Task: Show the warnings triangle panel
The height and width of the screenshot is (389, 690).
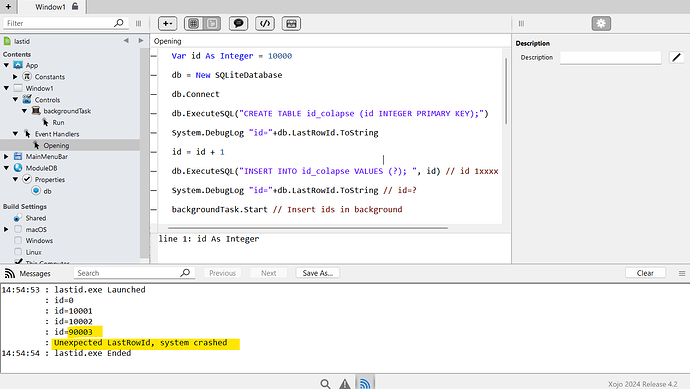Action: [x=345, y=384]
